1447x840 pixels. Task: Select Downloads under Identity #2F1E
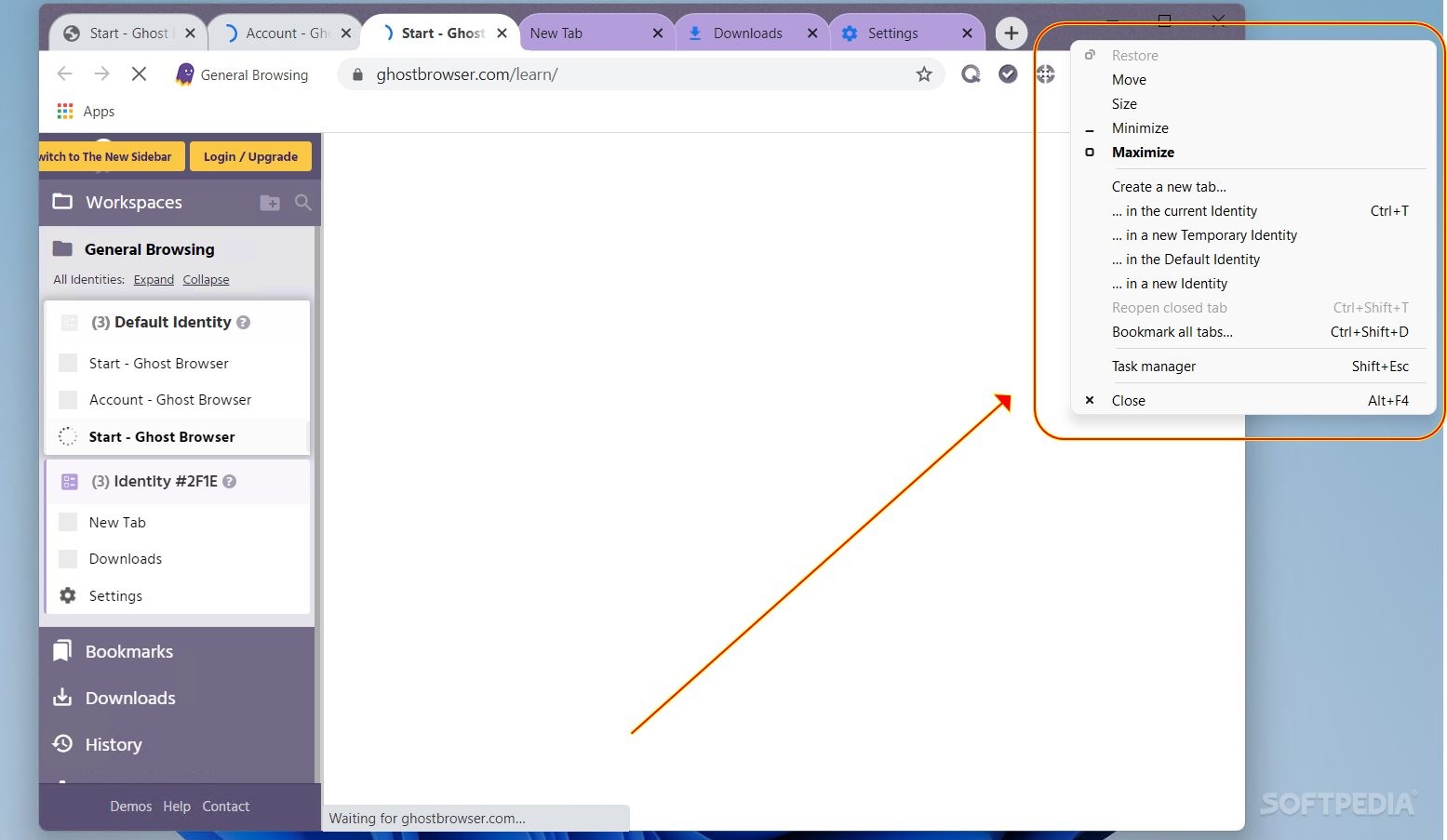pyautogui.click(x=177, y=559)
